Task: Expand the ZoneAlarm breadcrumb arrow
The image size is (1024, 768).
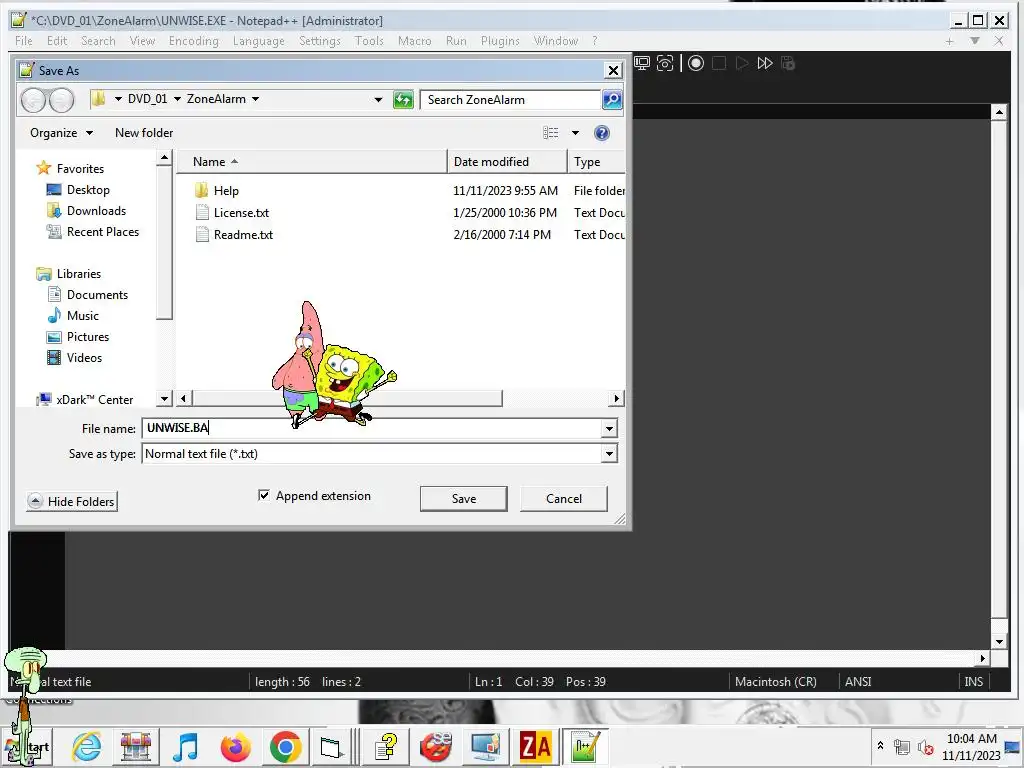Action: coord(255,99)
